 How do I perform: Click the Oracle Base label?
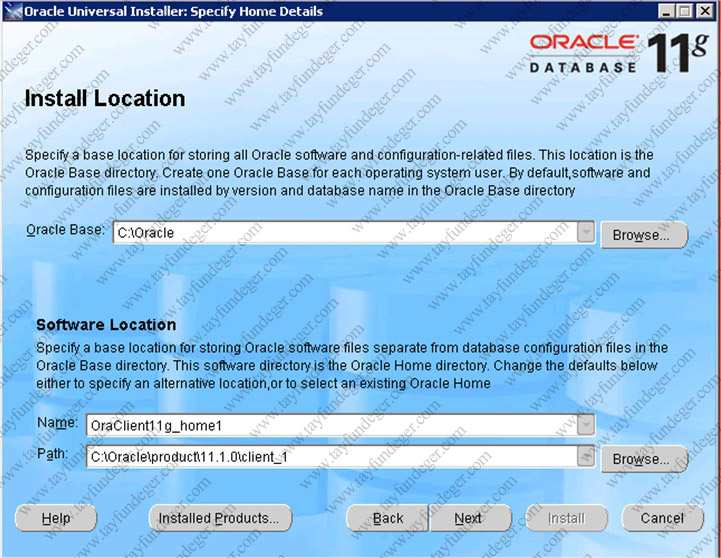pyautogui.click(x=66, y=230)
